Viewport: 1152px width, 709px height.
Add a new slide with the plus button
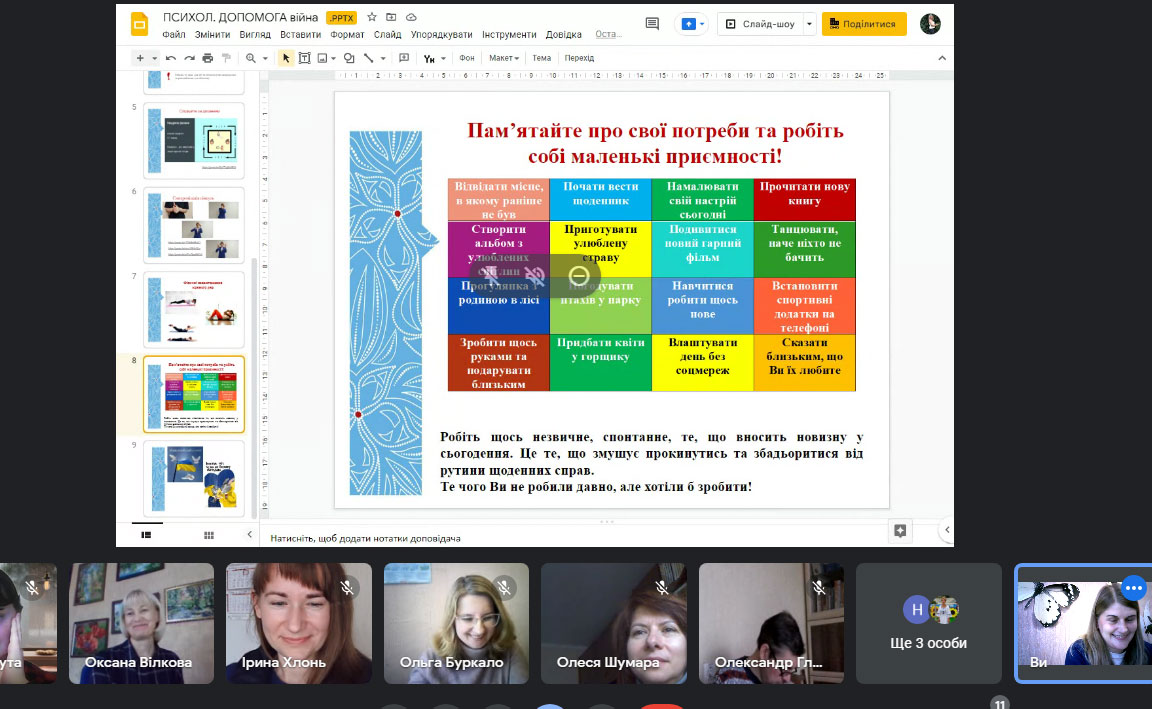tap(140, 58)
